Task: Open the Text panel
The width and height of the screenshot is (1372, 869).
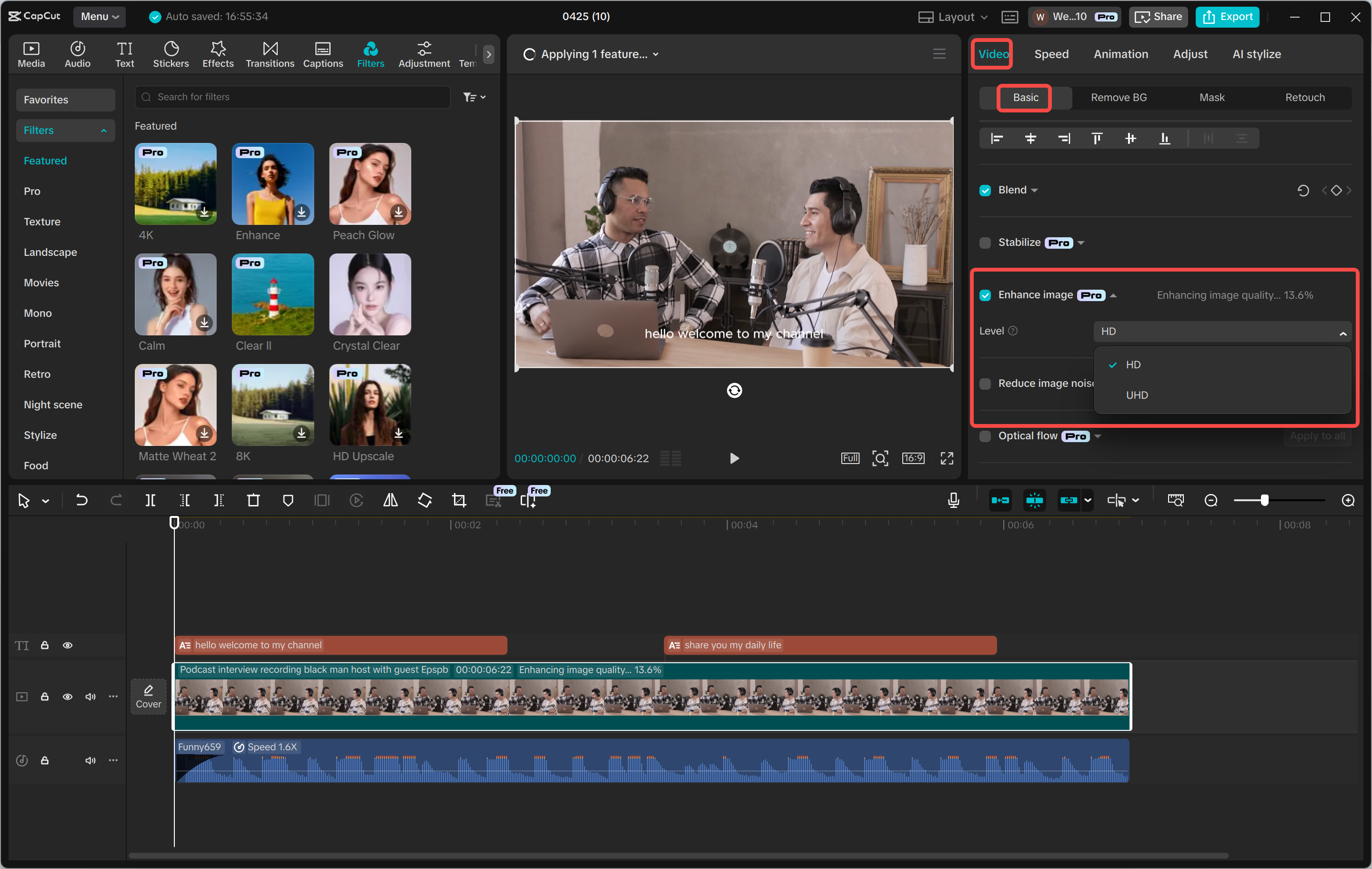Action: [125, 55]
